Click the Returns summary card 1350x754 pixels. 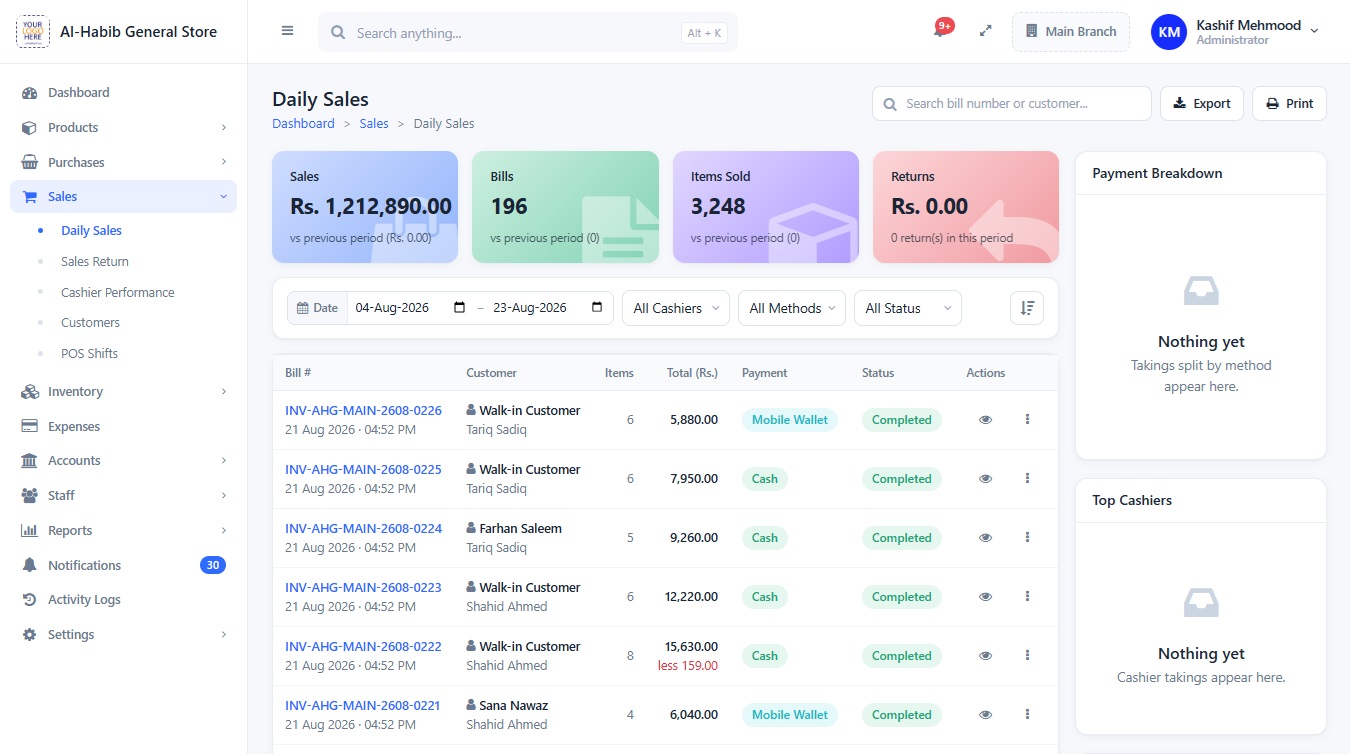(966, 207)
